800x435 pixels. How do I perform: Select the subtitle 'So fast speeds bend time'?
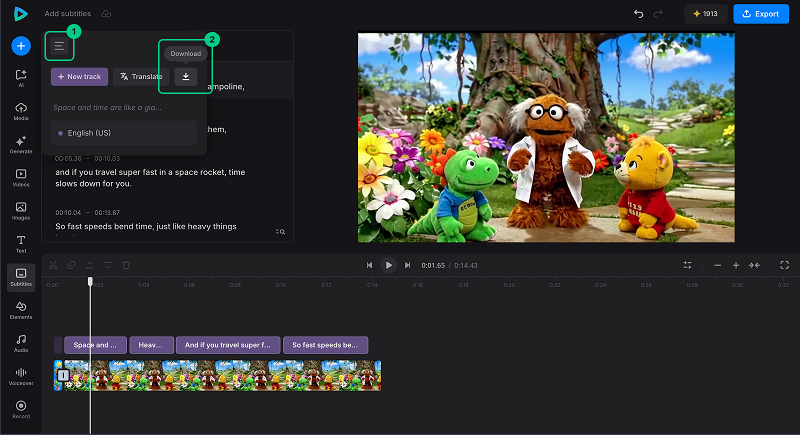tap(146, 226)
